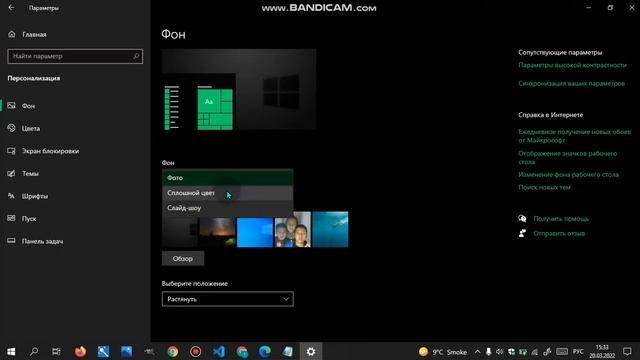Select the dark Windows logo wallpaper thumbnail
640x360 pixels.
tap(180, 232)
